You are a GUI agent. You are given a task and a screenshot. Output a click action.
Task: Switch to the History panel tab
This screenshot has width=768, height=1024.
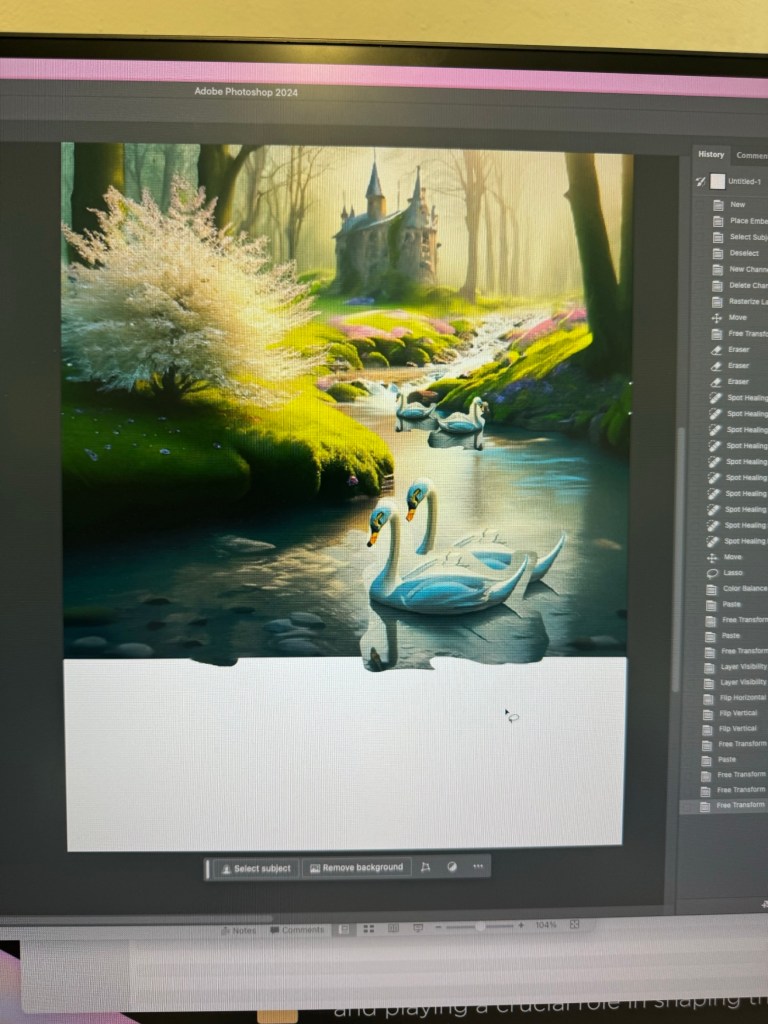[711, 155]
